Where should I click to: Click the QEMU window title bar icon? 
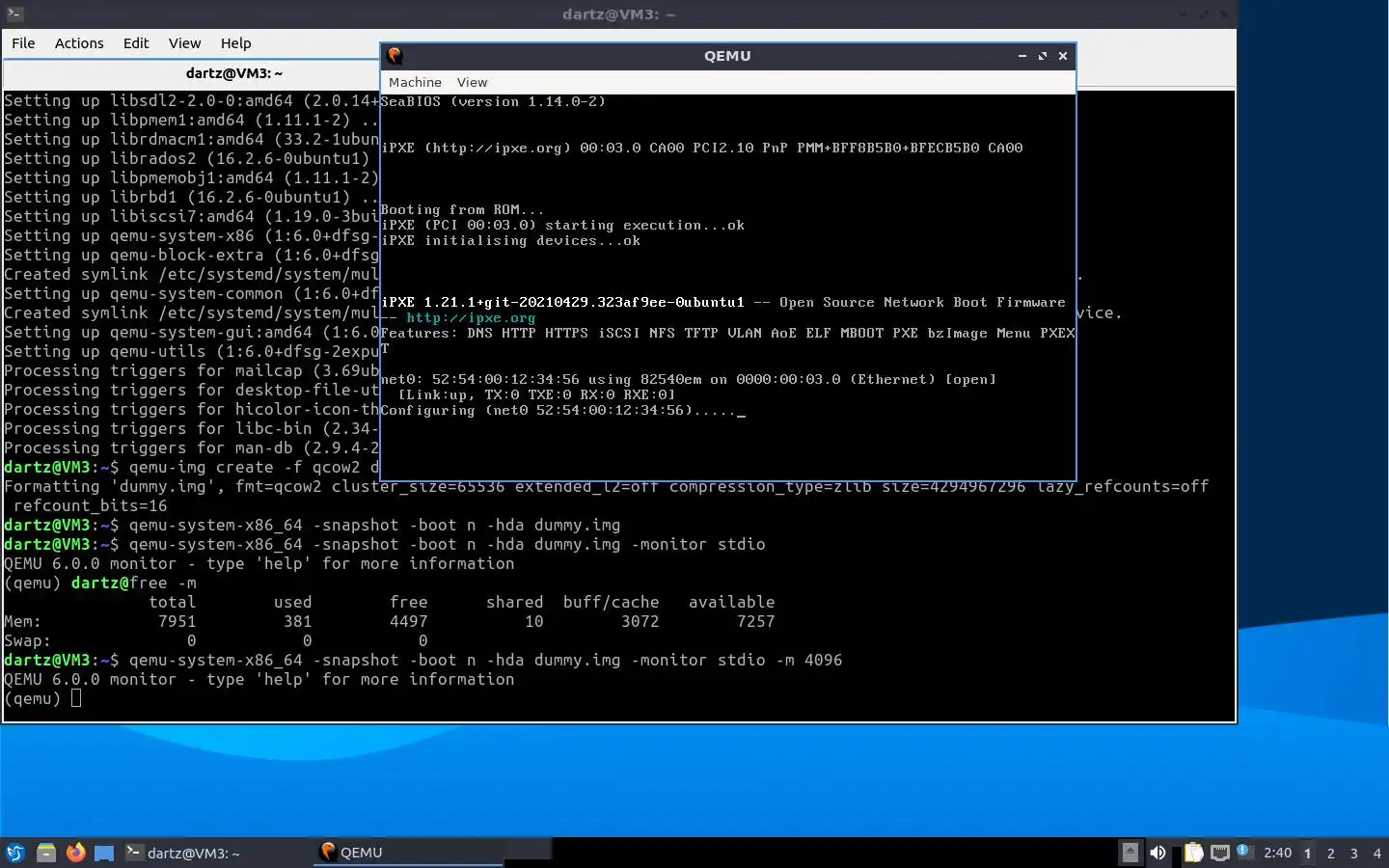point(395,56)
